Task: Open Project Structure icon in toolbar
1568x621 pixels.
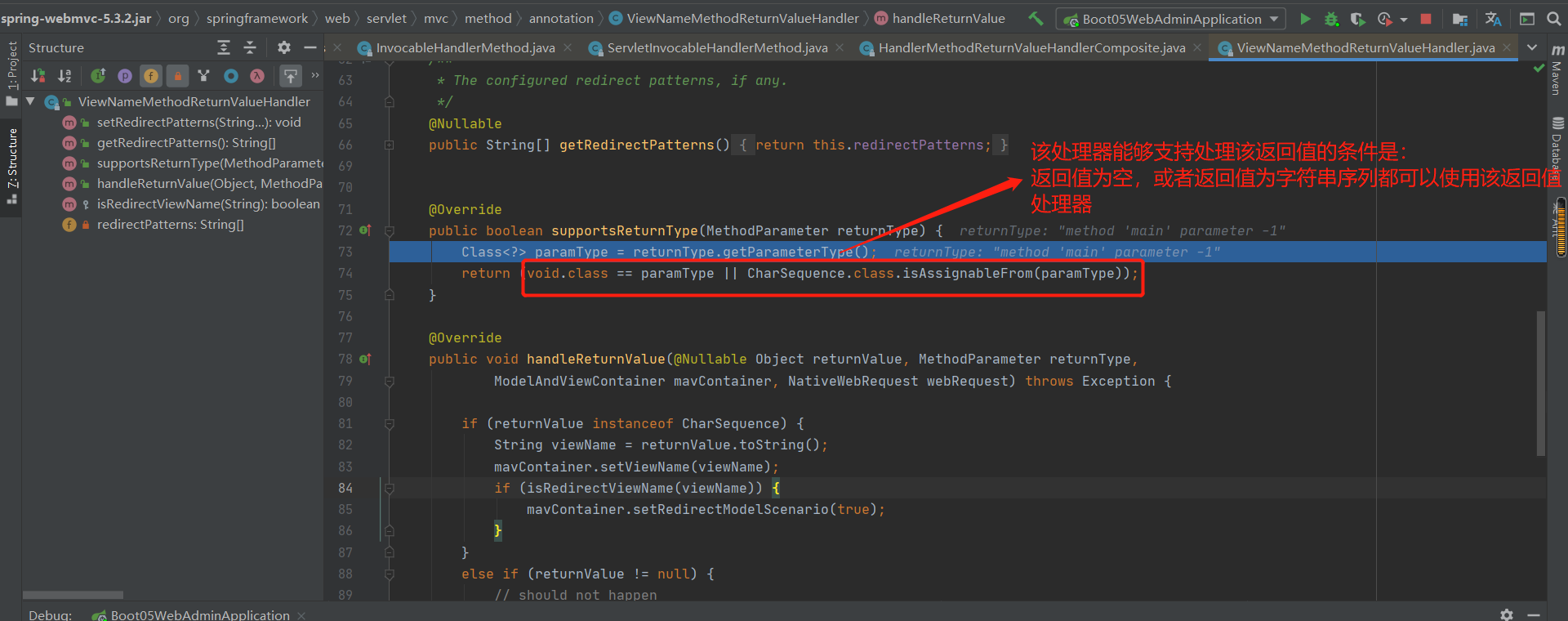Action: coord(1460,18)
